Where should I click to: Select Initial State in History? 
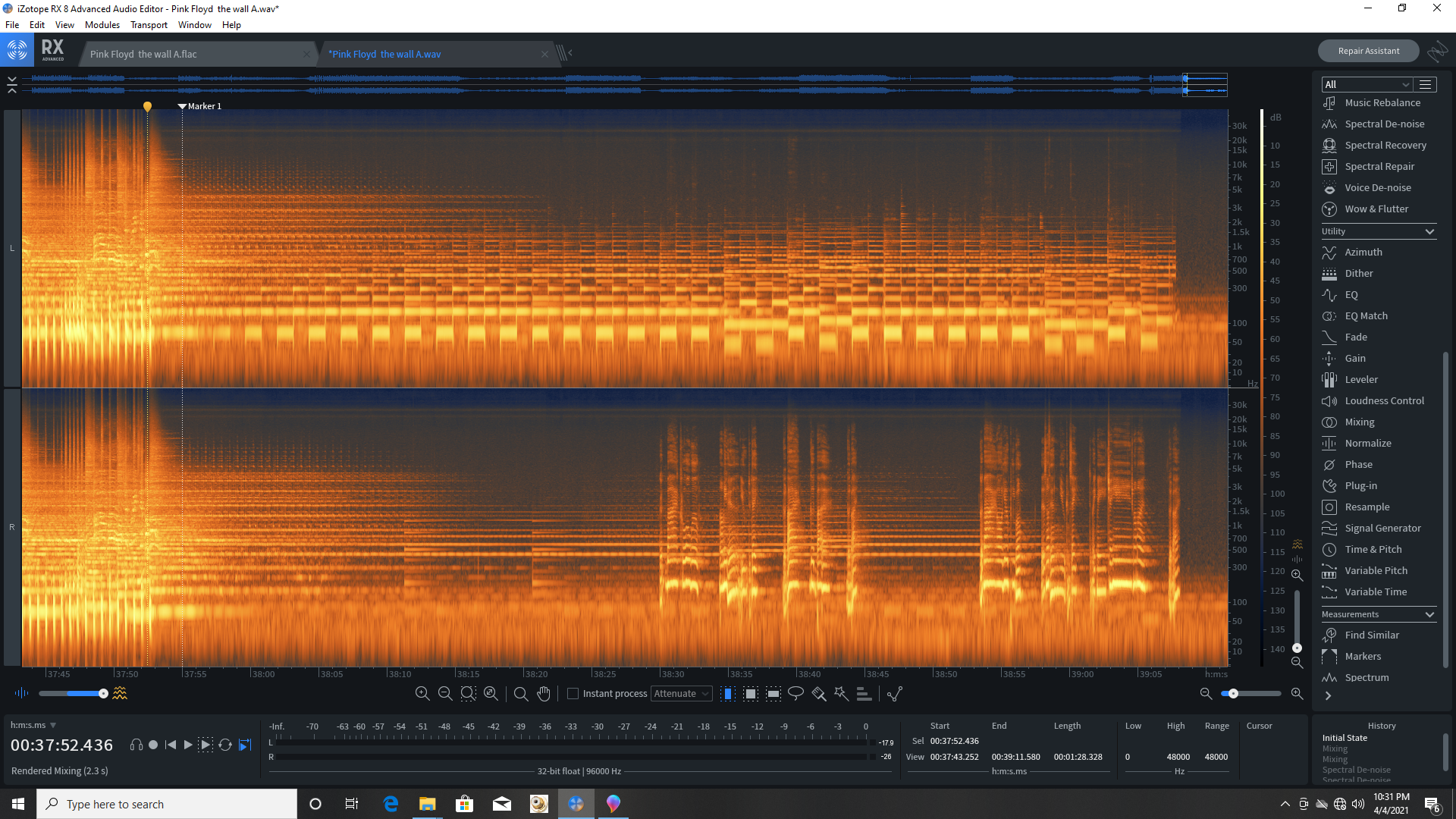point(1345,738)
